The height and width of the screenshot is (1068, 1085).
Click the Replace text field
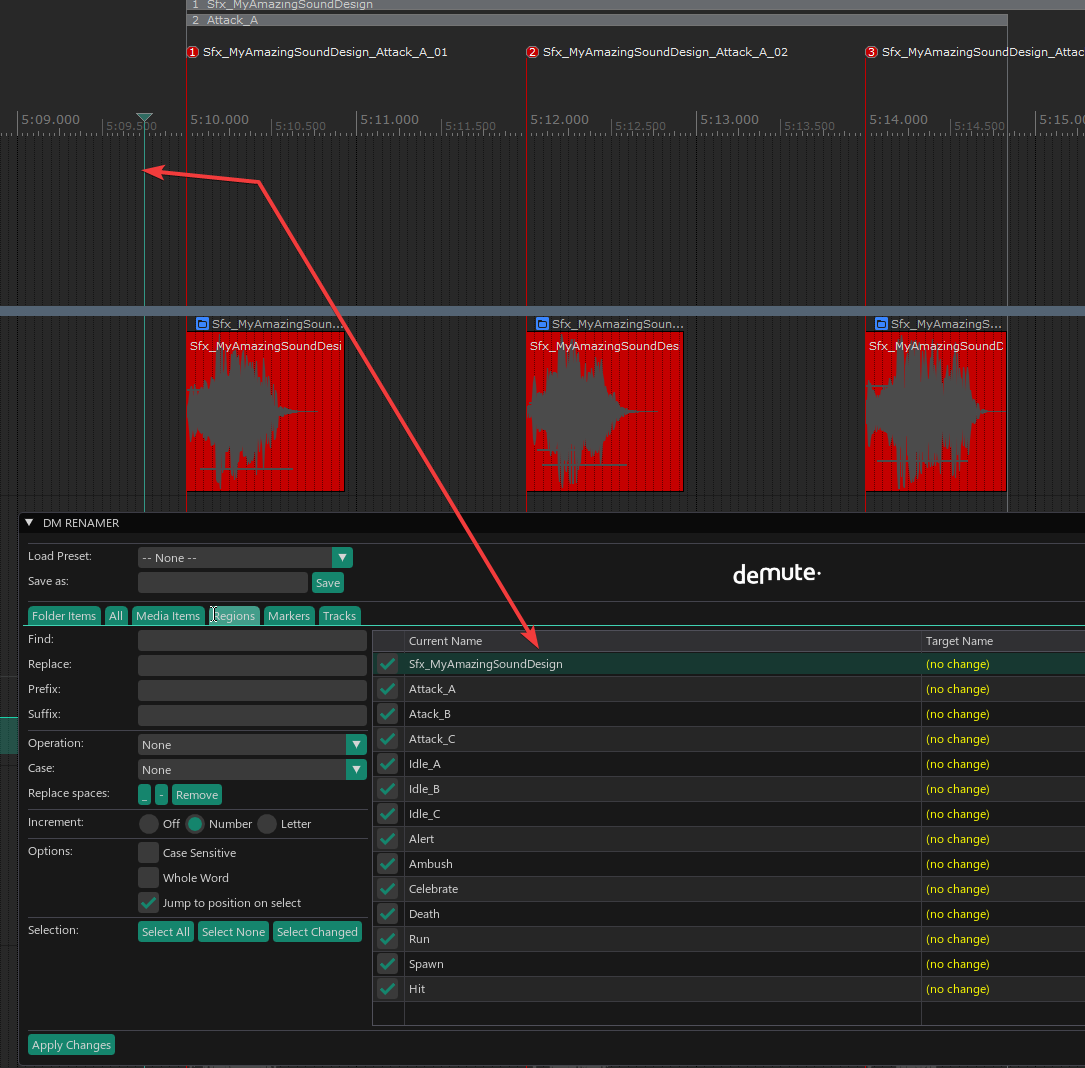(252, 665)
